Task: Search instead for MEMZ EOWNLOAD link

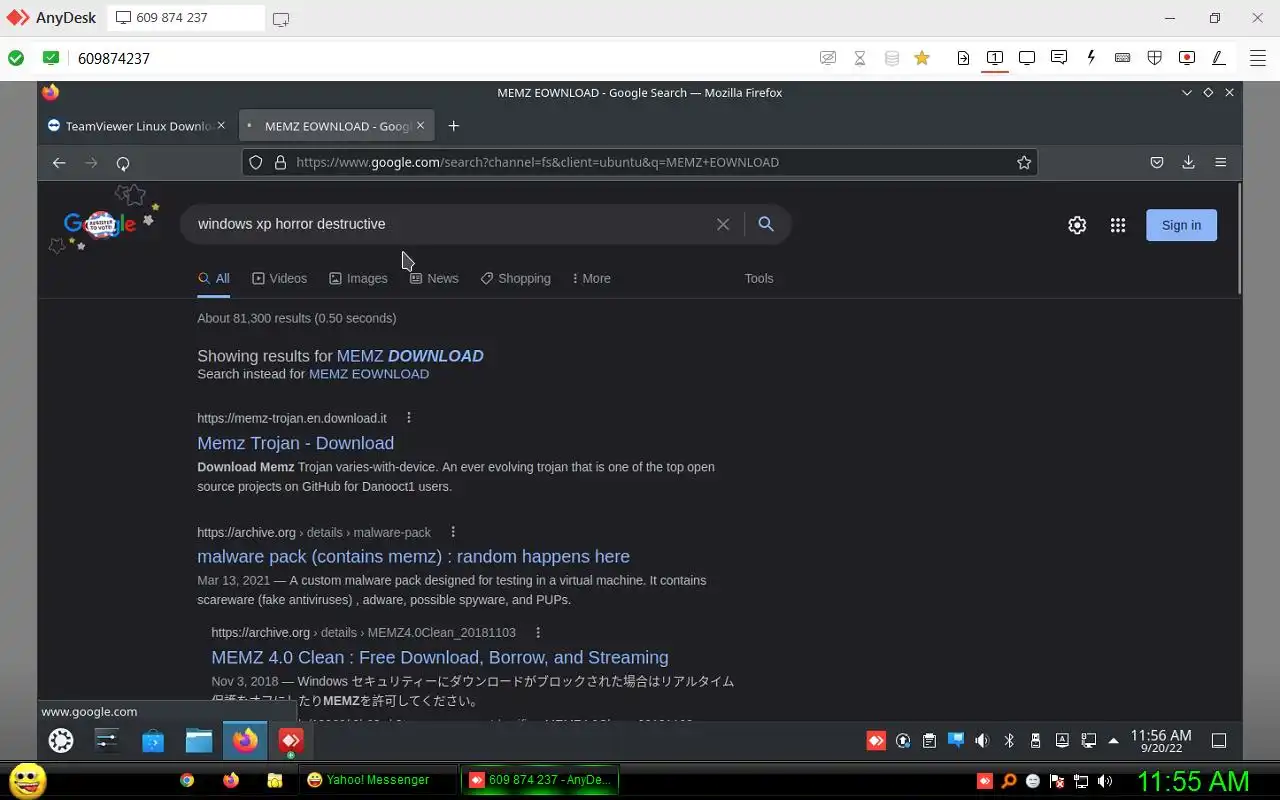Action: click(x=369, y=374)
